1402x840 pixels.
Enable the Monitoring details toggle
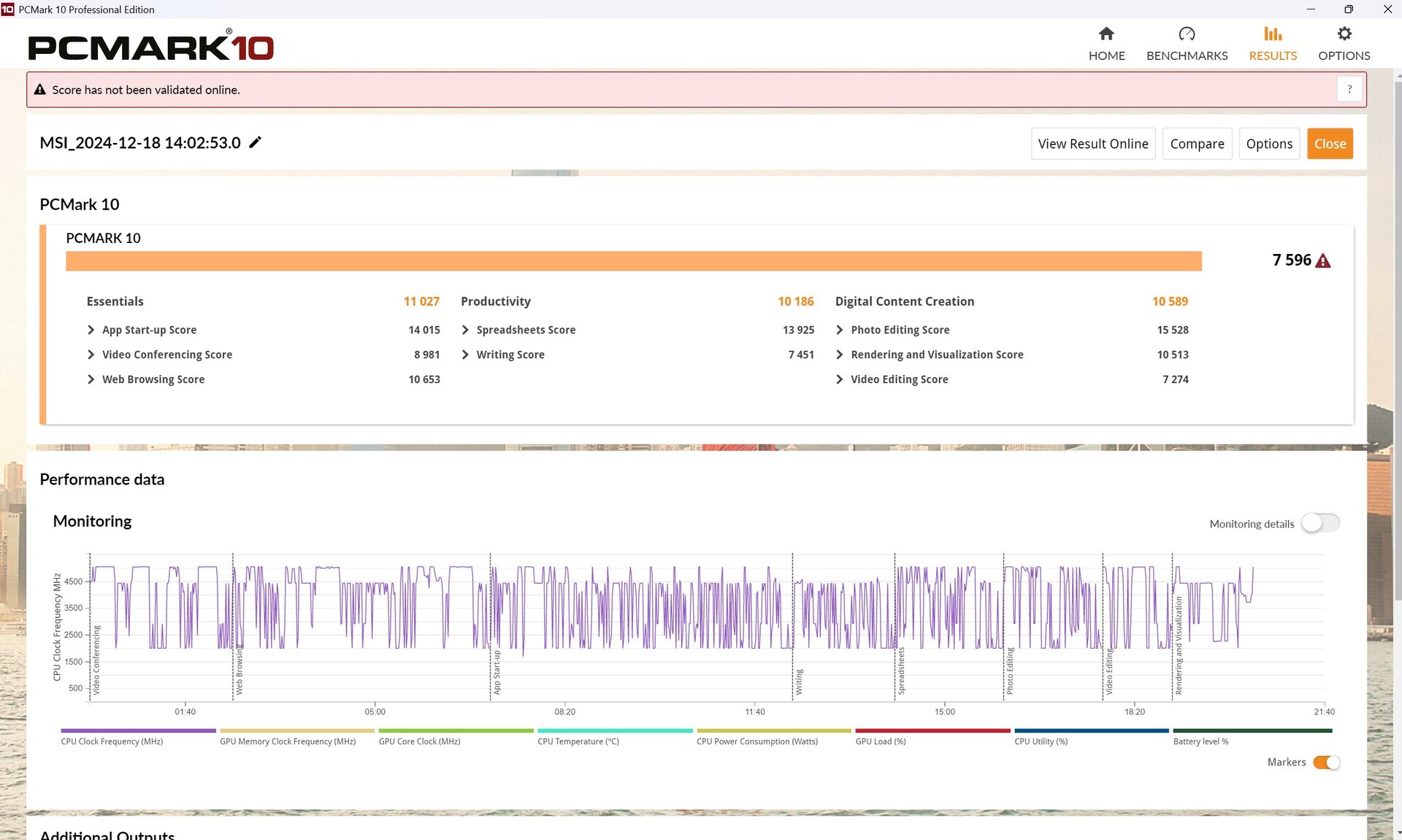(x=1320, y=523)
